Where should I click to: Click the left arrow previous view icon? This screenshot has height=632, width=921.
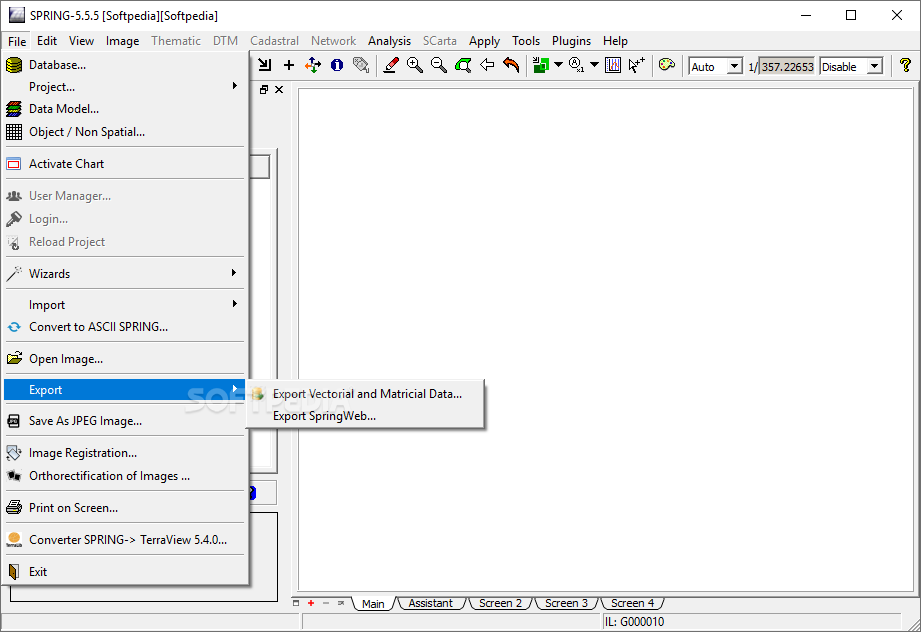[487, 65]
